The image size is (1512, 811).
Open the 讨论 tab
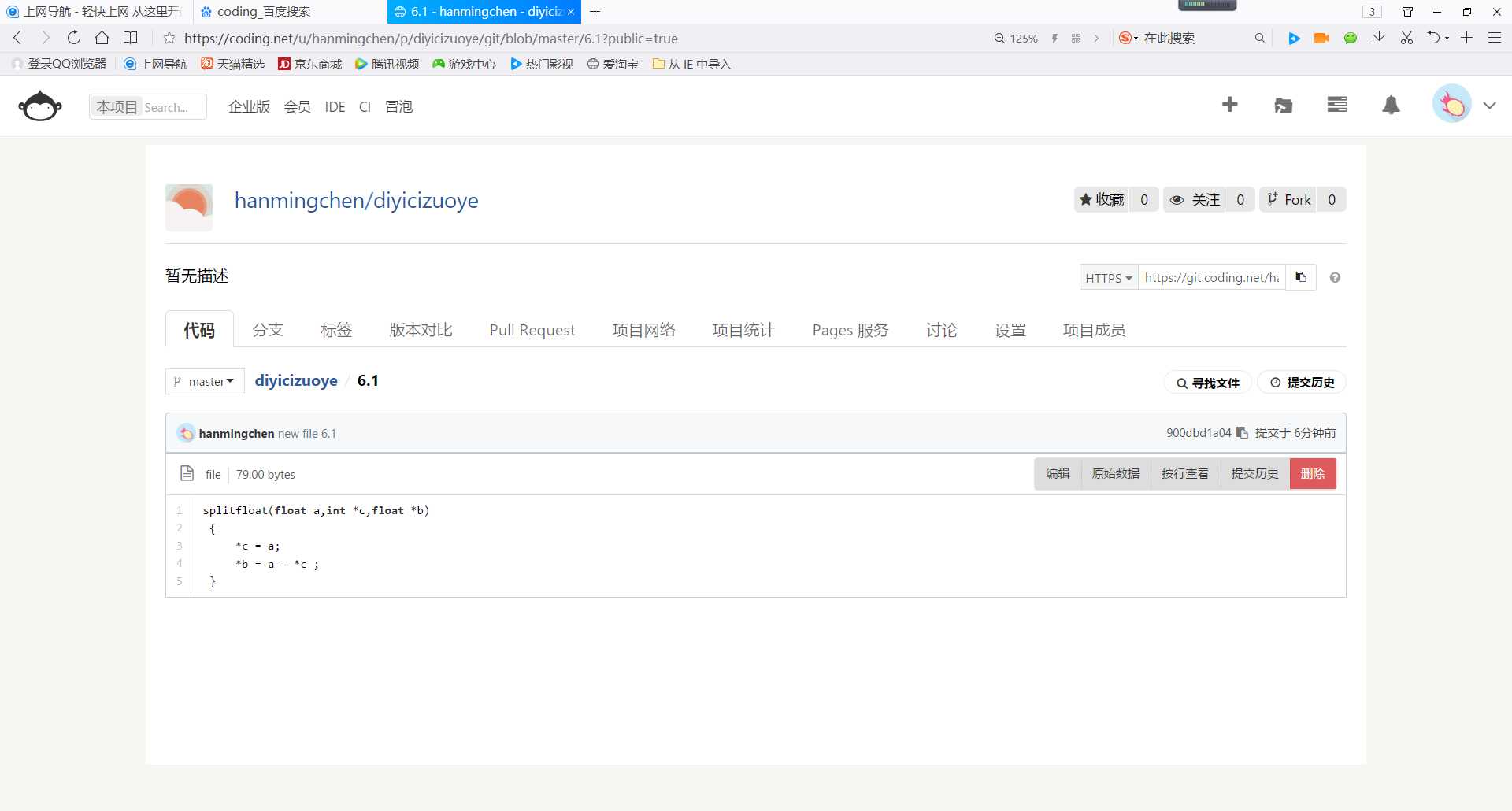pos(942,329)
